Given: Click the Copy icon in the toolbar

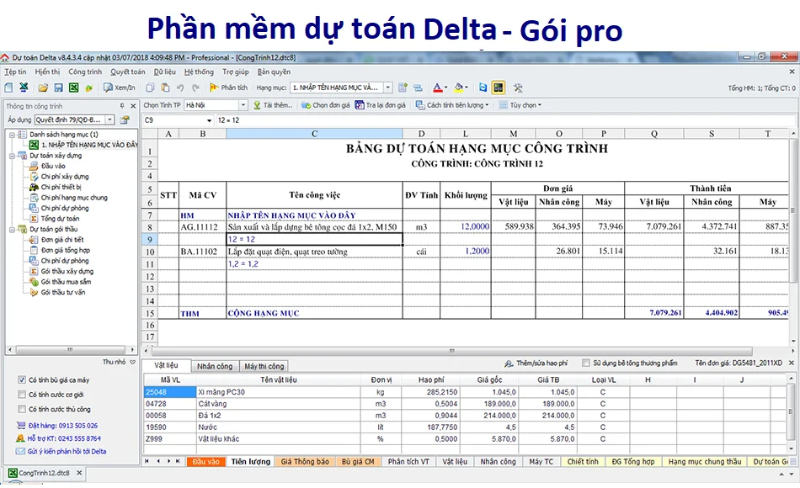Looking at the screenshot, I should [x=150, y=88].
